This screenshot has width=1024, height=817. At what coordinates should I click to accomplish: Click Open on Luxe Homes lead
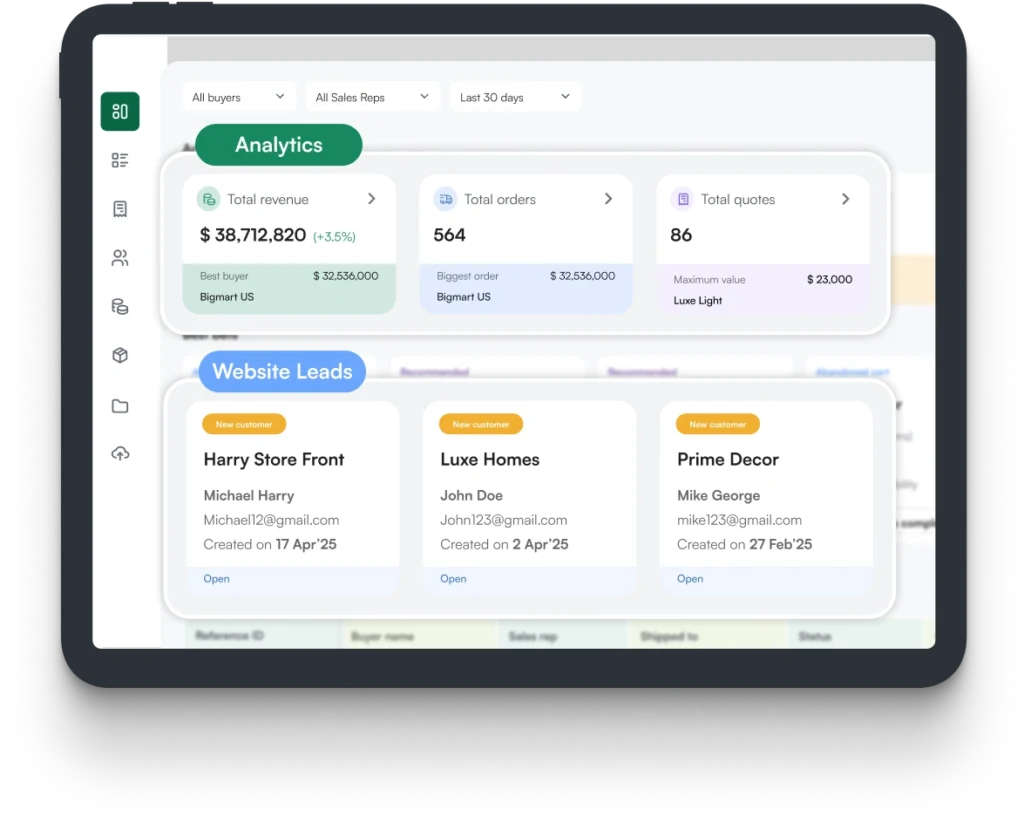point(453,579)
